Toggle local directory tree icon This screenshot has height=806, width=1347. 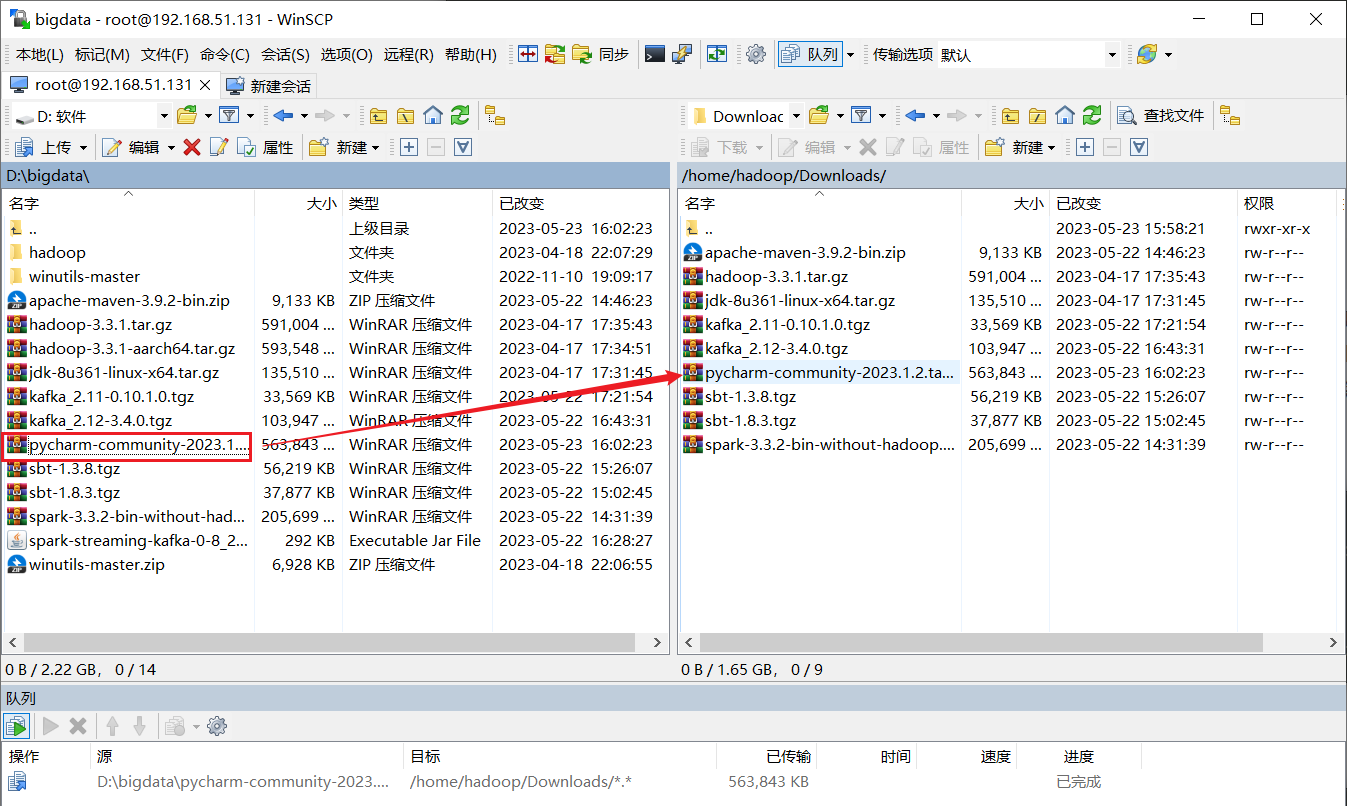coord(494,116)
